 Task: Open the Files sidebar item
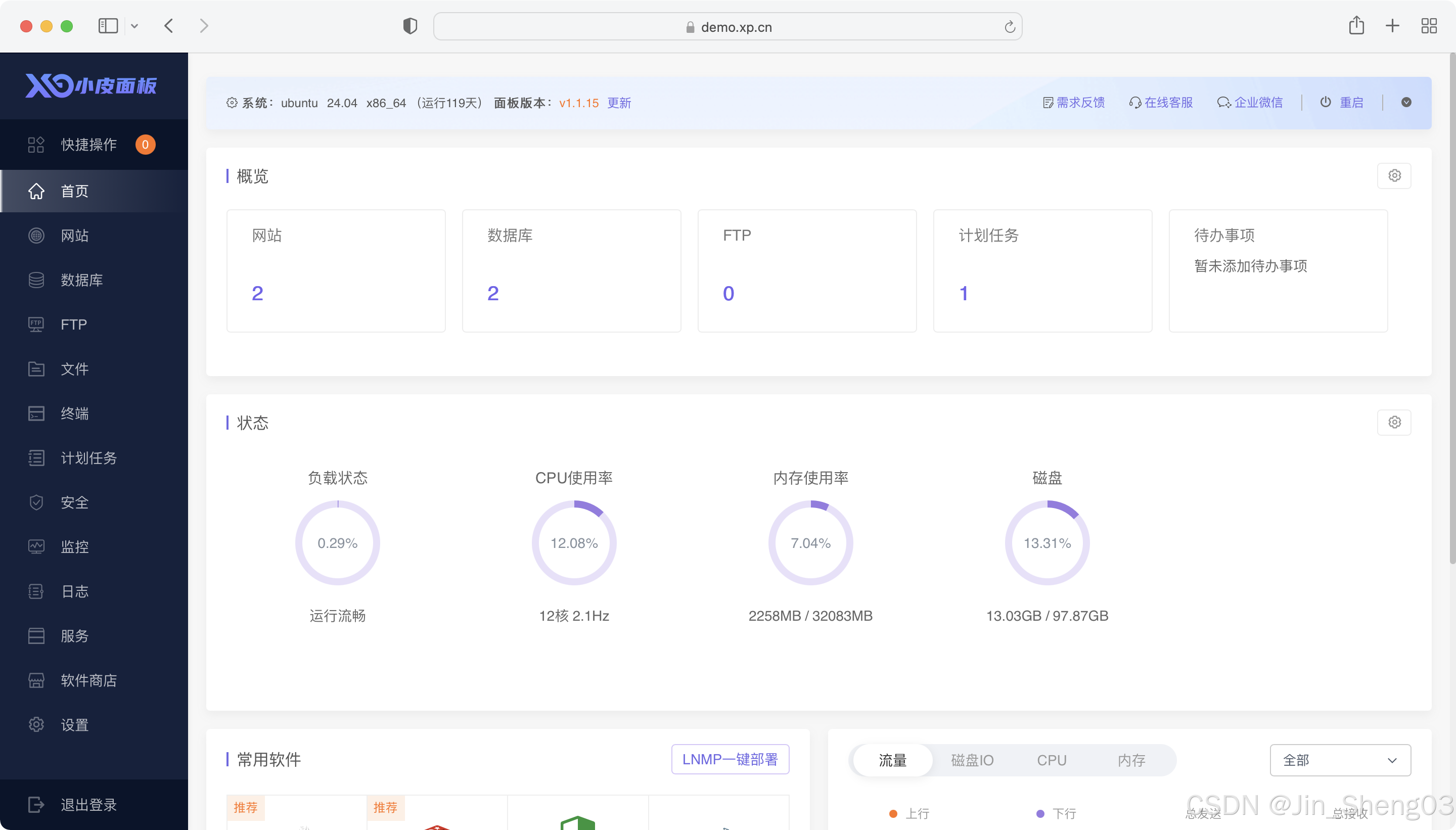point(74,369)
